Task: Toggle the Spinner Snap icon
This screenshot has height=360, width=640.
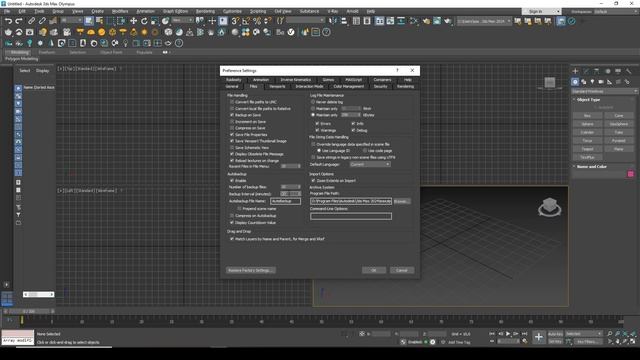Action: (268, 21)
